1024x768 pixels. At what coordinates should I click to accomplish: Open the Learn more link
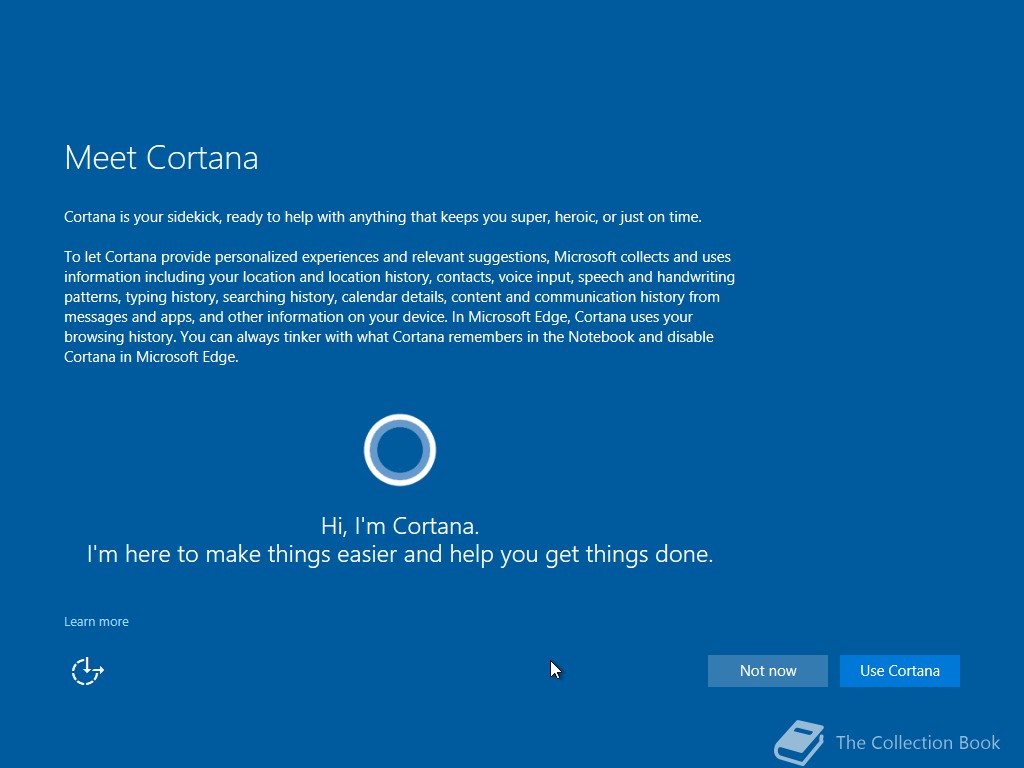[96, 622]
